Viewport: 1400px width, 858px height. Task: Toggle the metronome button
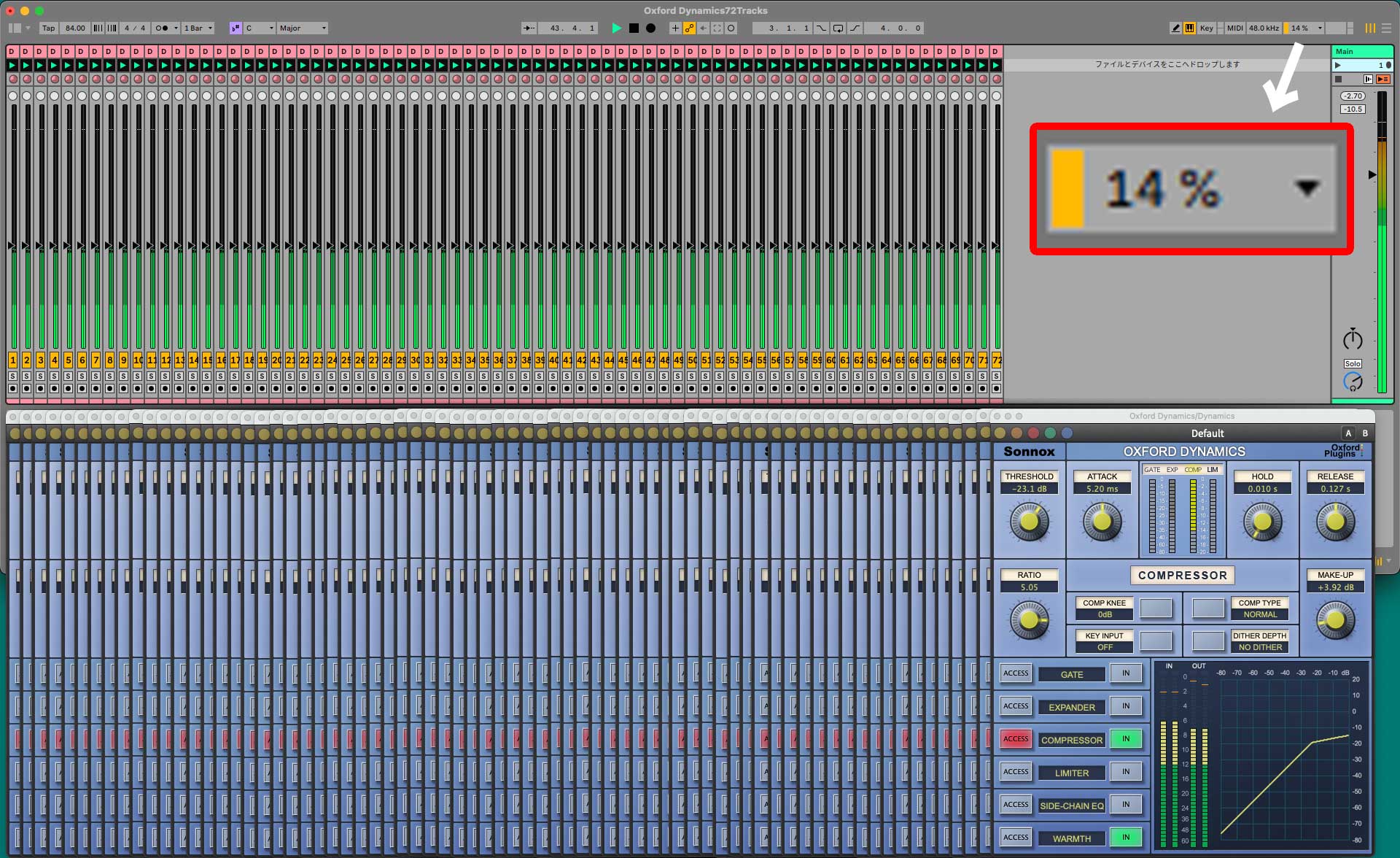point(166,28)
